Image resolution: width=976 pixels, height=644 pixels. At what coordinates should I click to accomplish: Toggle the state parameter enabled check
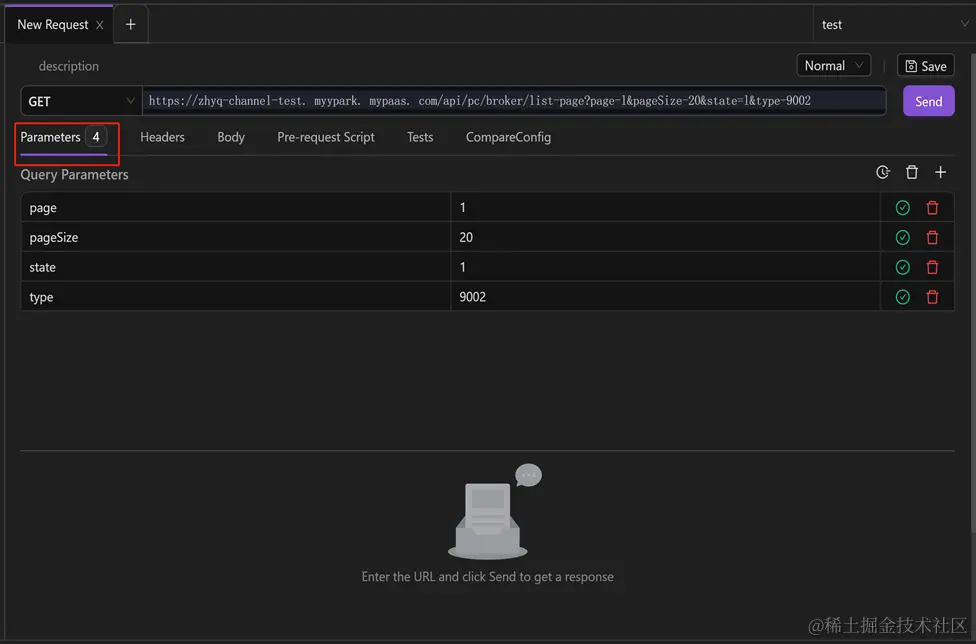click(x=903, y=268)
